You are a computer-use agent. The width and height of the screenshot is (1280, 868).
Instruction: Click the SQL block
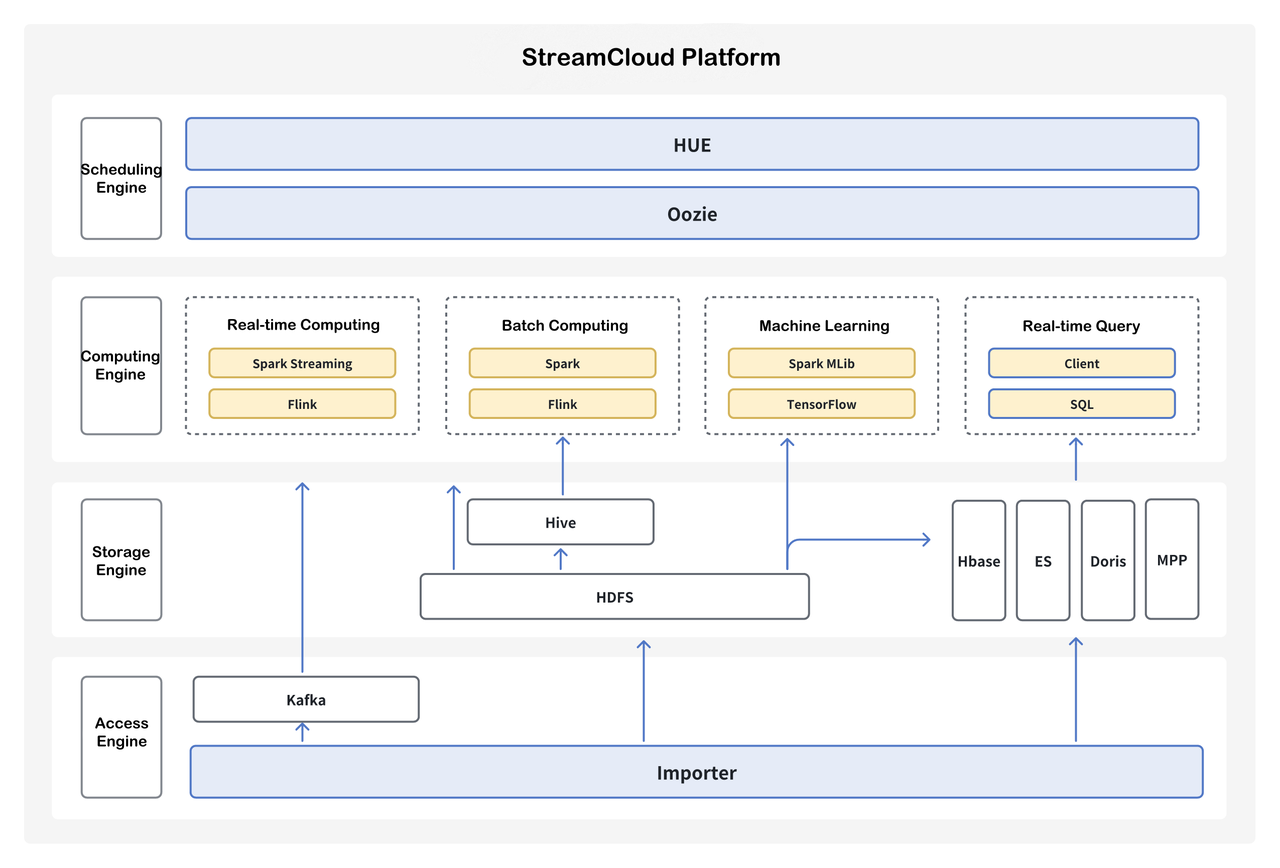pyautogui.click(x=1082, y=403)
